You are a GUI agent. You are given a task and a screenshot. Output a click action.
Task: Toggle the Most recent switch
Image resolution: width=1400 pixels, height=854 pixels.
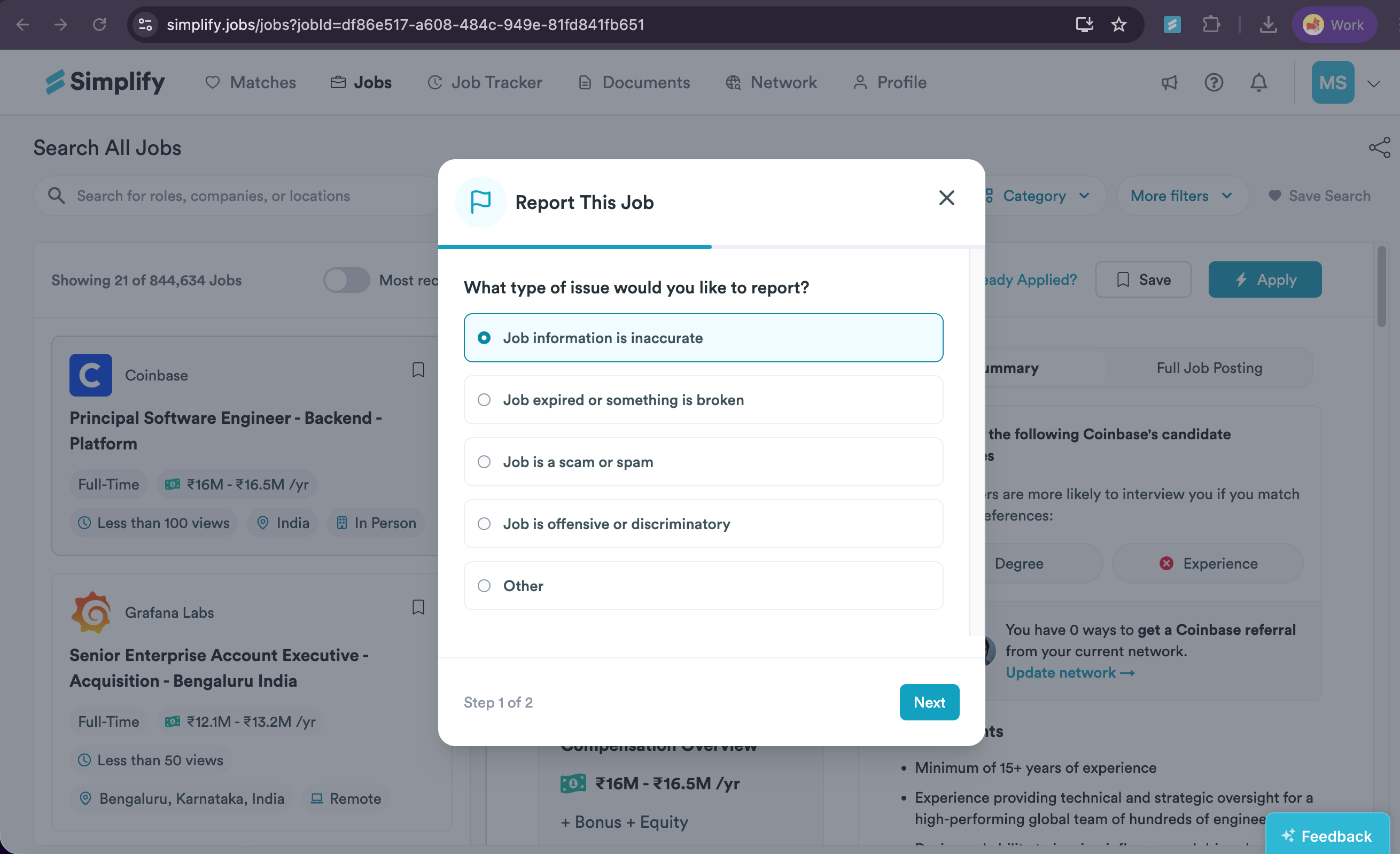click(x=347, y=280)
